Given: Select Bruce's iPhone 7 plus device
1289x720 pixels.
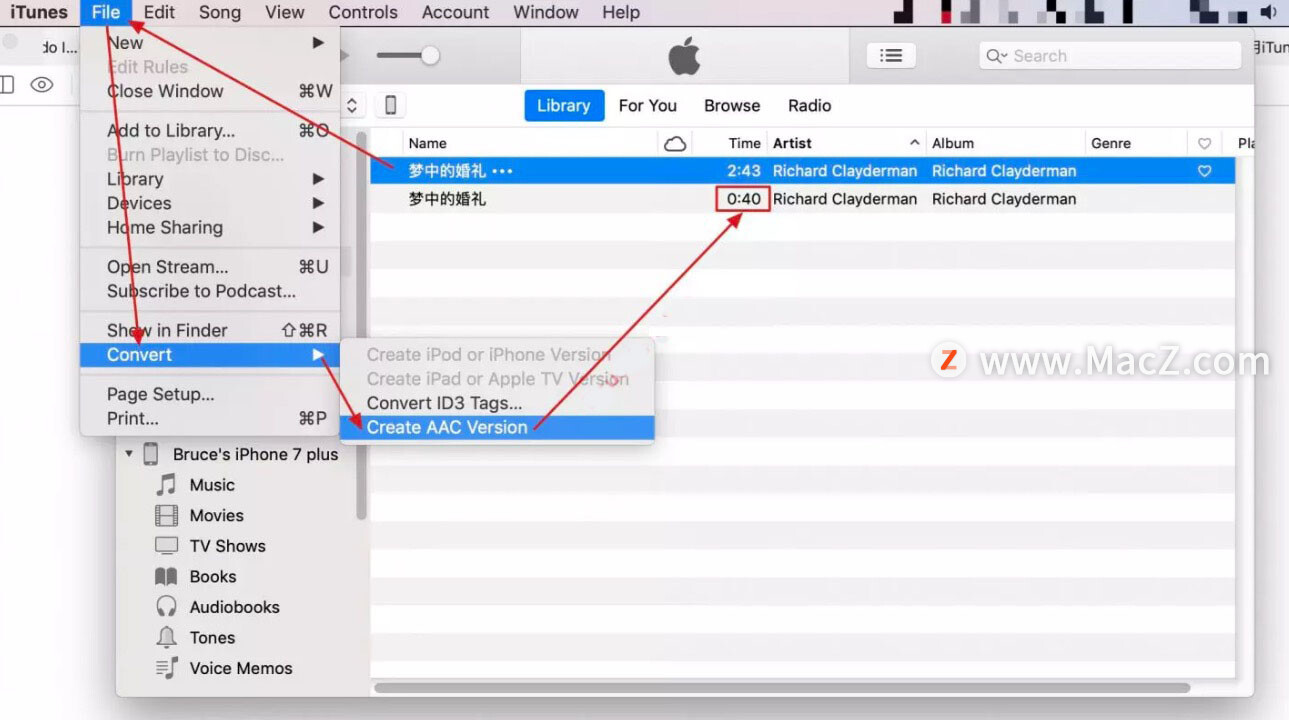Looking at the screenshot, I should pyautogui.click(x=255, y=454).
